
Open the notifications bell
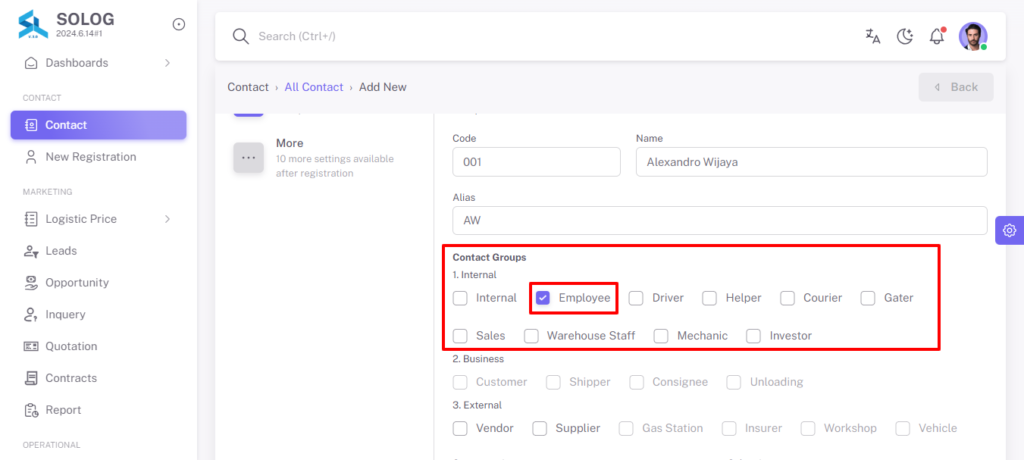pos(937,37)
